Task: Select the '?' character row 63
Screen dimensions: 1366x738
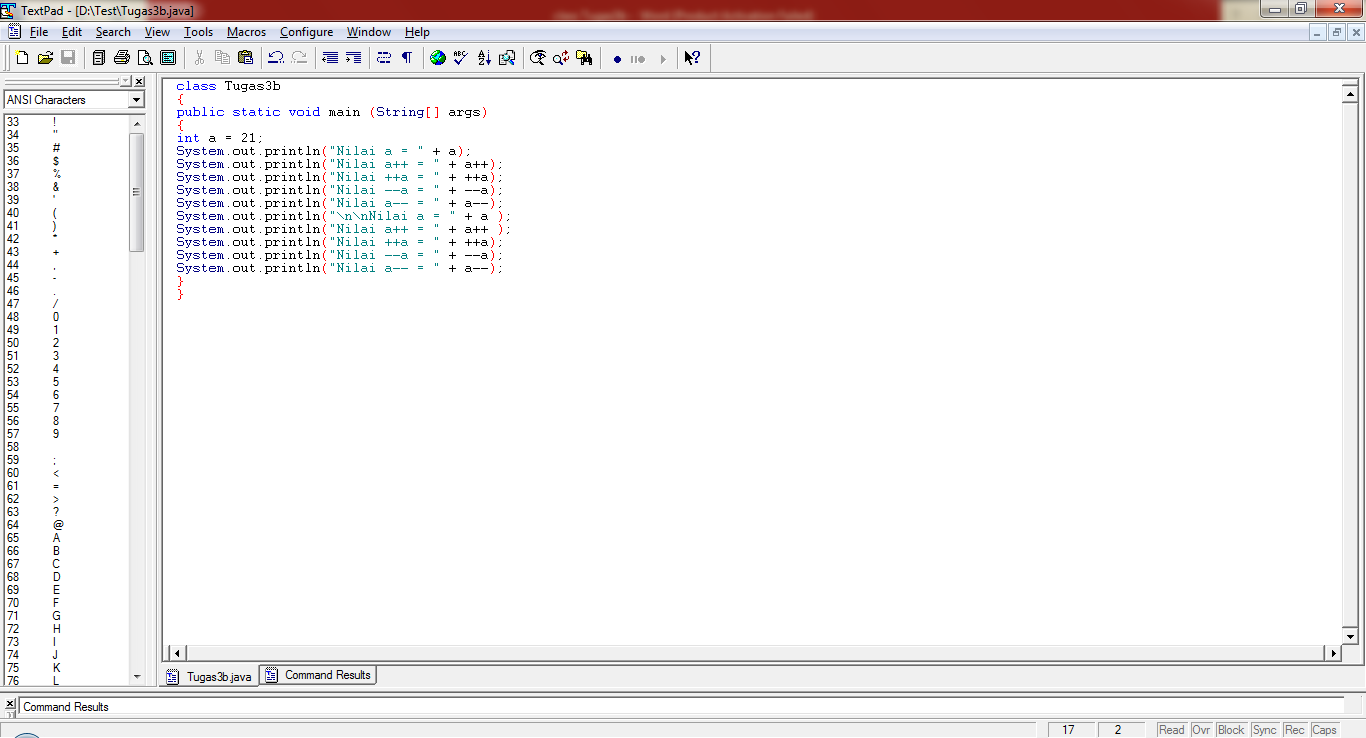Action: 66,511
